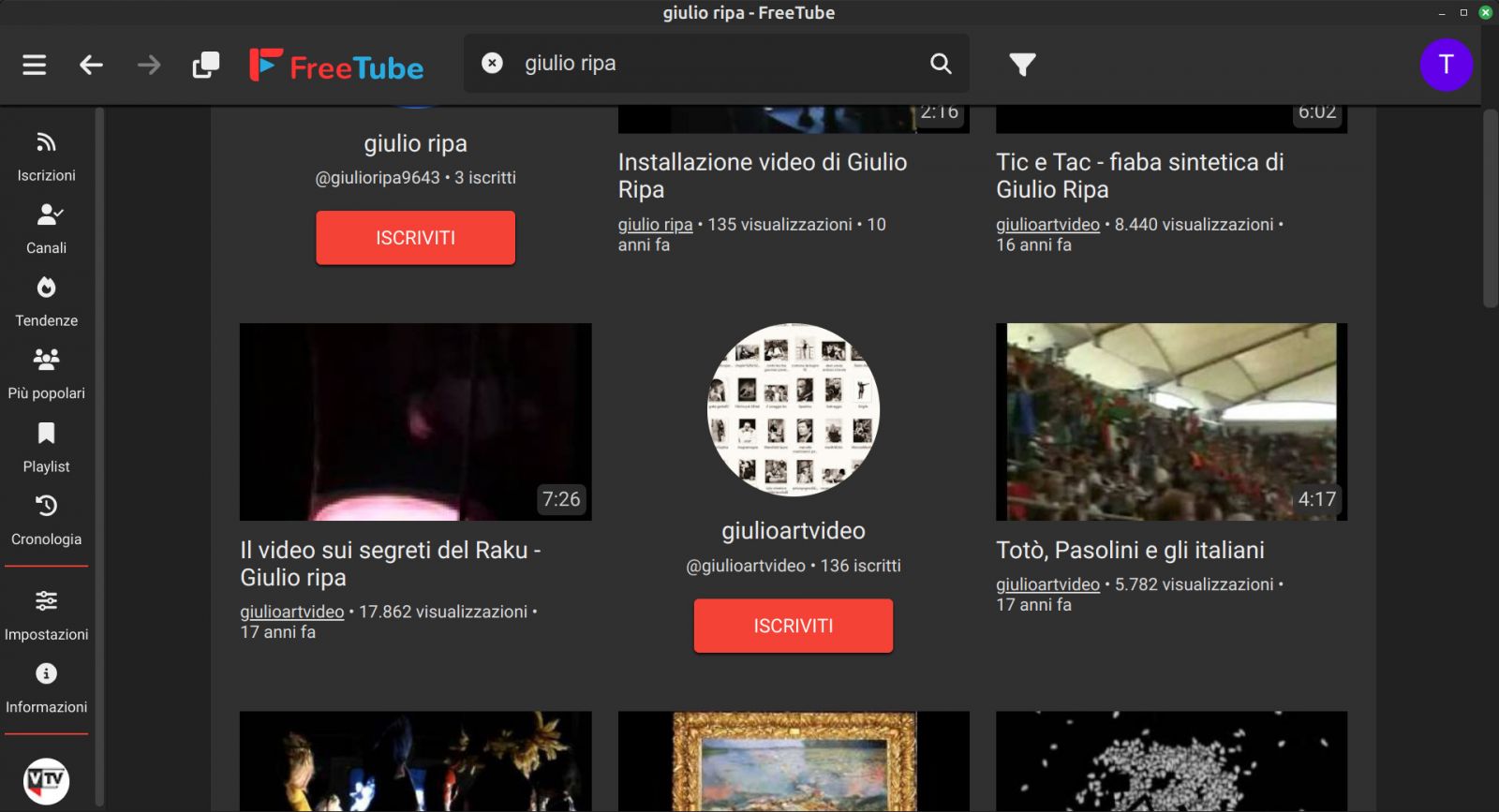Open the profile selector T avatar

[x=1446, y=64]
